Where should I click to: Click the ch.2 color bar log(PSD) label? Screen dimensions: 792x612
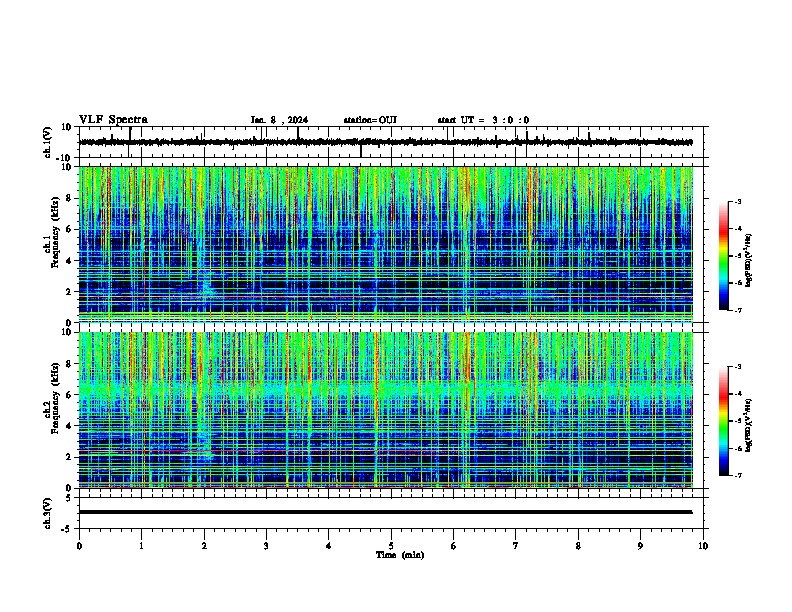[x=749, y=425]
